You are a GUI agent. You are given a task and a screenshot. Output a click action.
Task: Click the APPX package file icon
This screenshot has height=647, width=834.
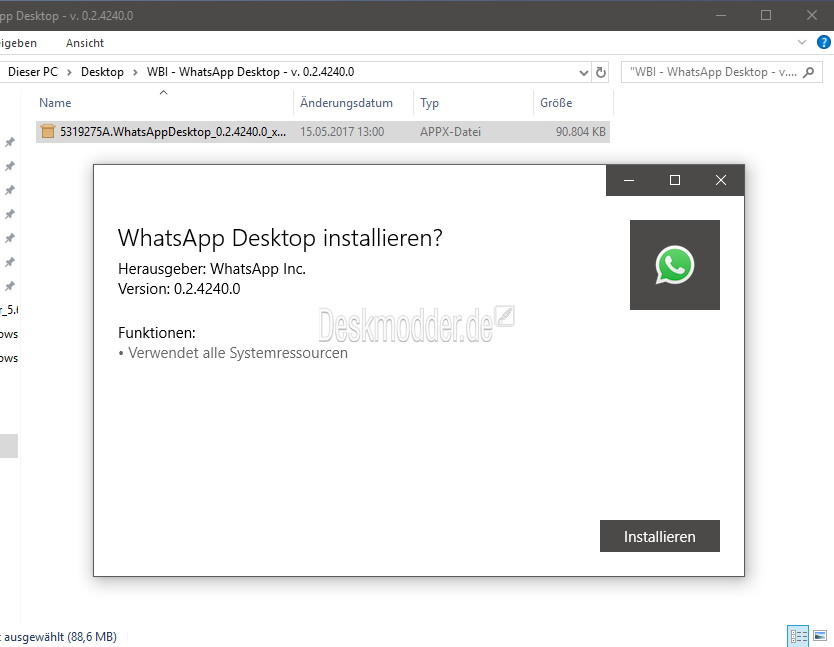click(x=48, y=131)
